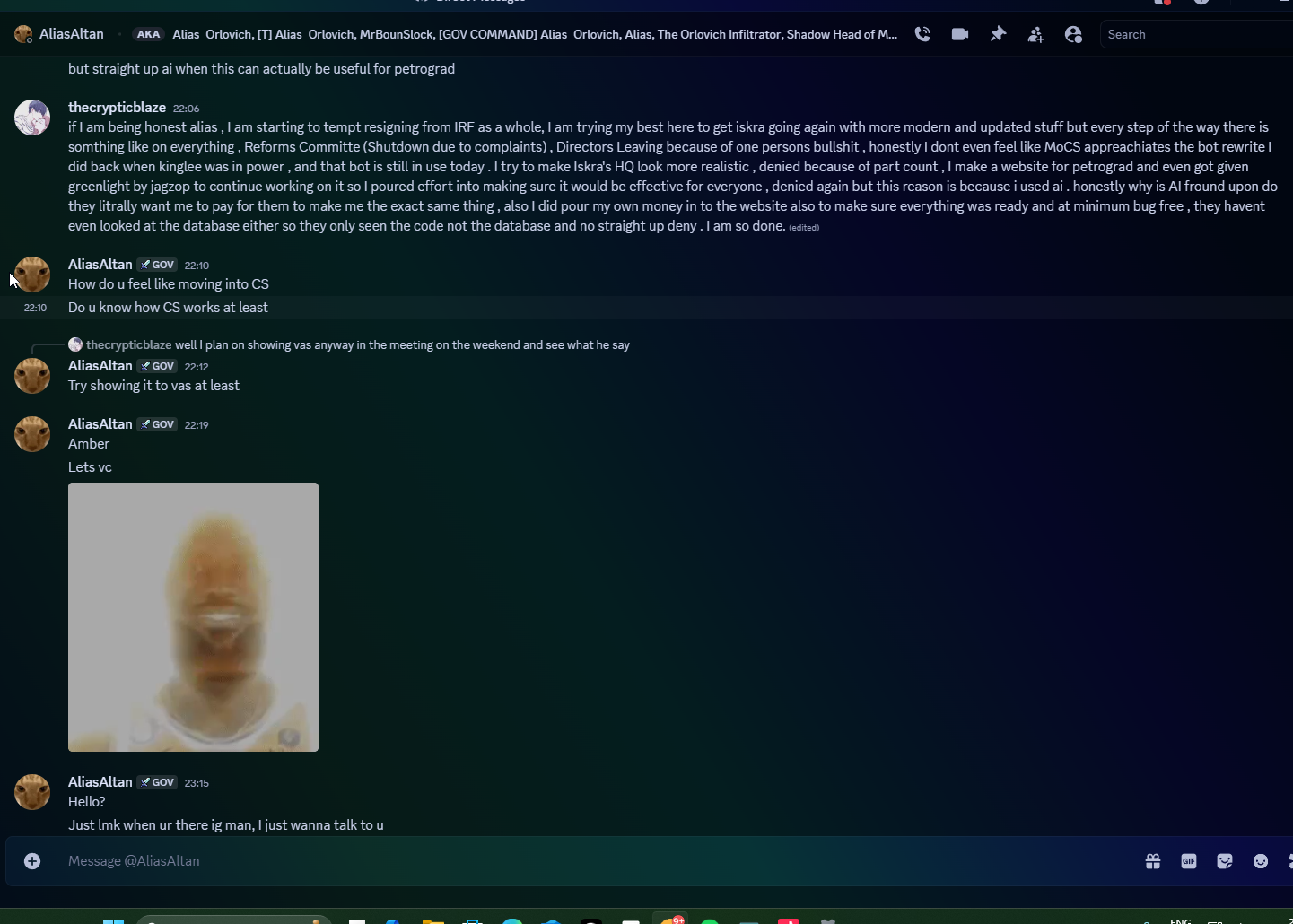
Task: Click message 'How do u feel like moving into CS'
Action: click(169, 284)
